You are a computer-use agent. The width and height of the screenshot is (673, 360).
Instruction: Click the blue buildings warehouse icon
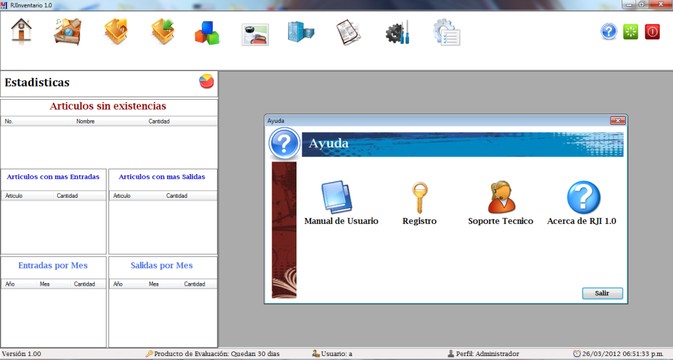click(x=301, y=32)
